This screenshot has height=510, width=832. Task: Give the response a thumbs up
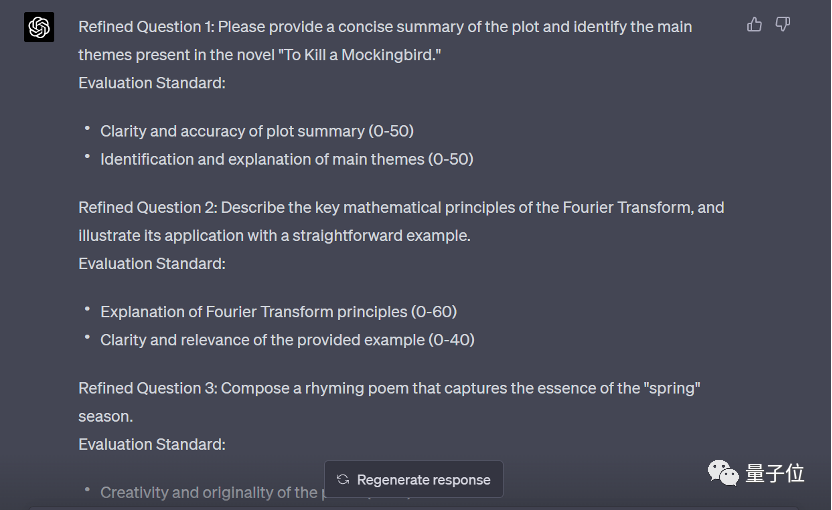(754, 24)
